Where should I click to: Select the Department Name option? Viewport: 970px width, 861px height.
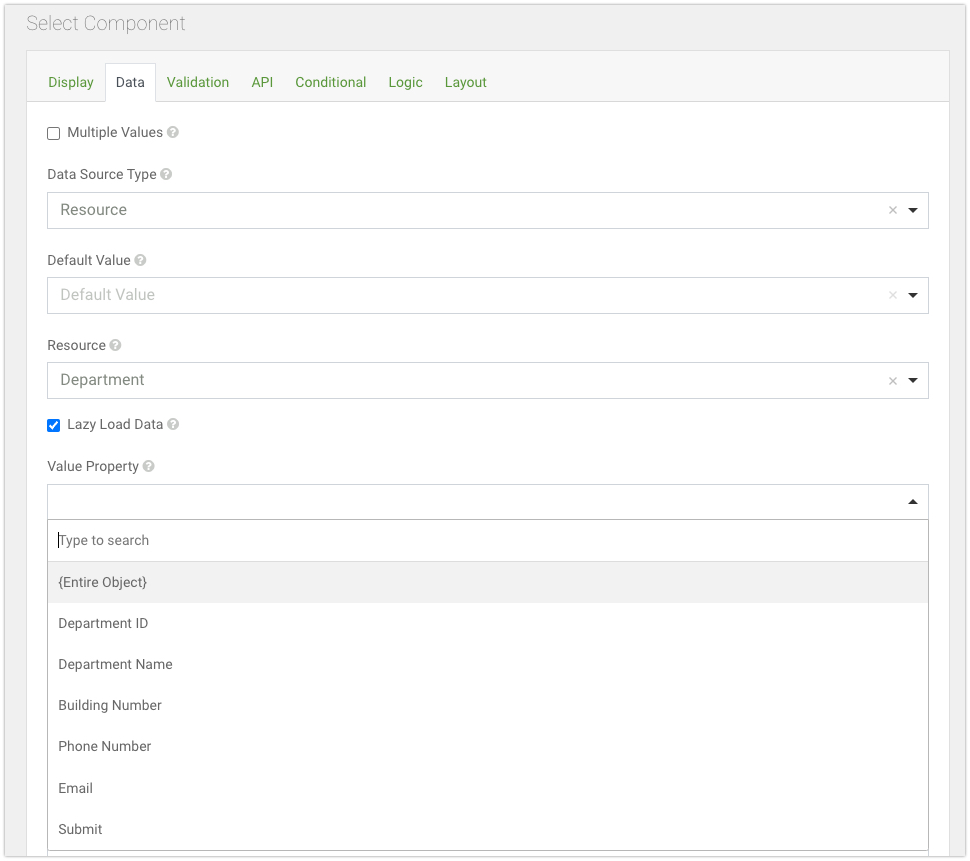[116, 664]
